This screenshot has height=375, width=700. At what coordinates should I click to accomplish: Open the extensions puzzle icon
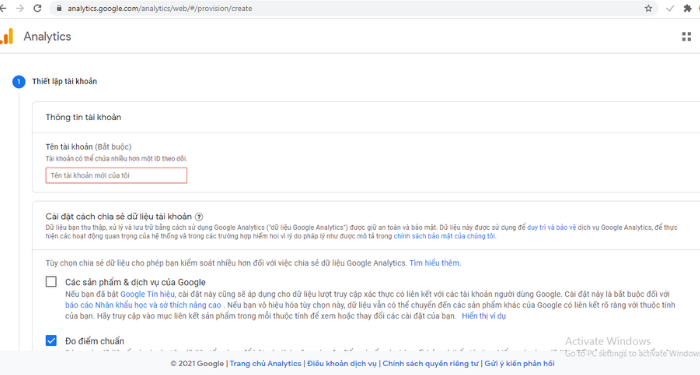click(688, 8)
